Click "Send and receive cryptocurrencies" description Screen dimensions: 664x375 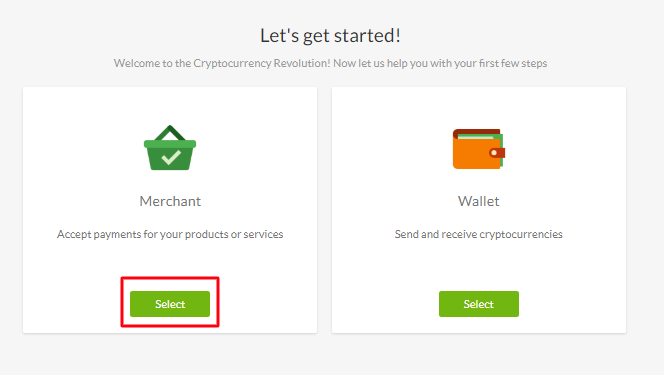click(x=479, y=234)
